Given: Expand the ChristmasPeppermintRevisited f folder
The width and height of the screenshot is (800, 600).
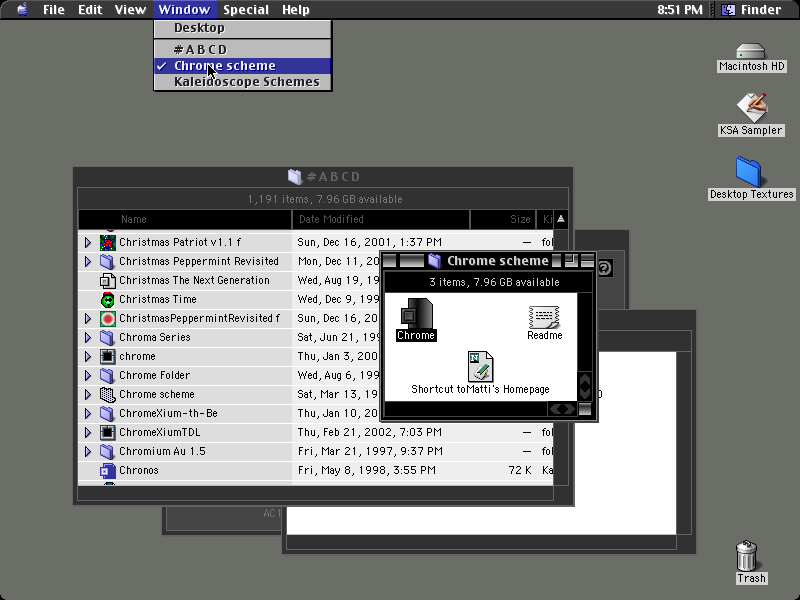Looking at the screenshot, I should pyautogui.click(x=88, y=318).
